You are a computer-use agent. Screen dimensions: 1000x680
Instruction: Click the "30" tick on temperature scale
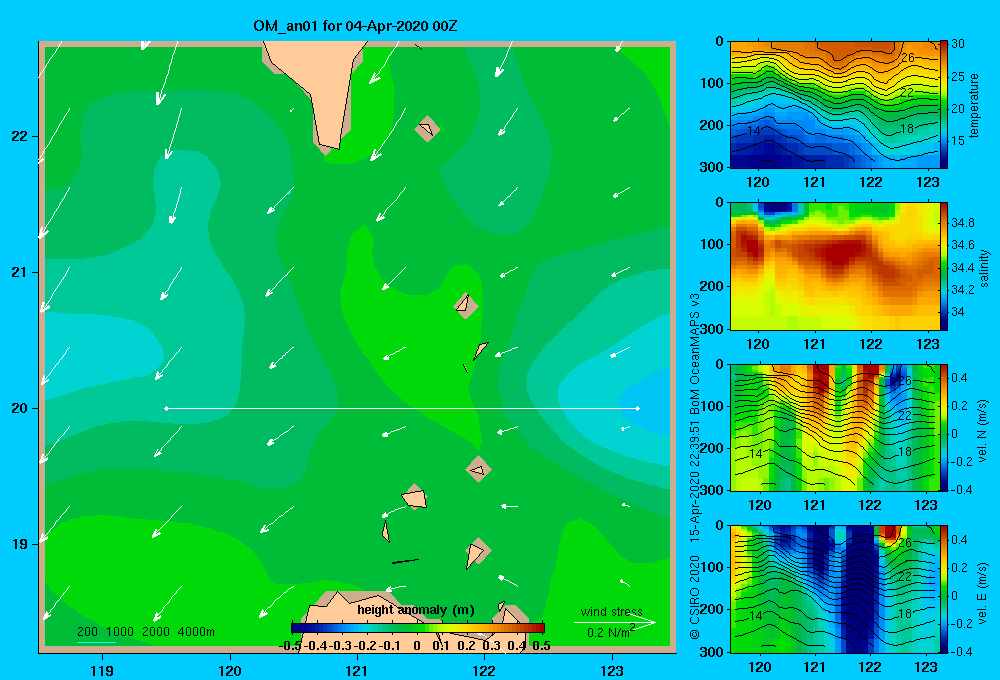point(958,44)
